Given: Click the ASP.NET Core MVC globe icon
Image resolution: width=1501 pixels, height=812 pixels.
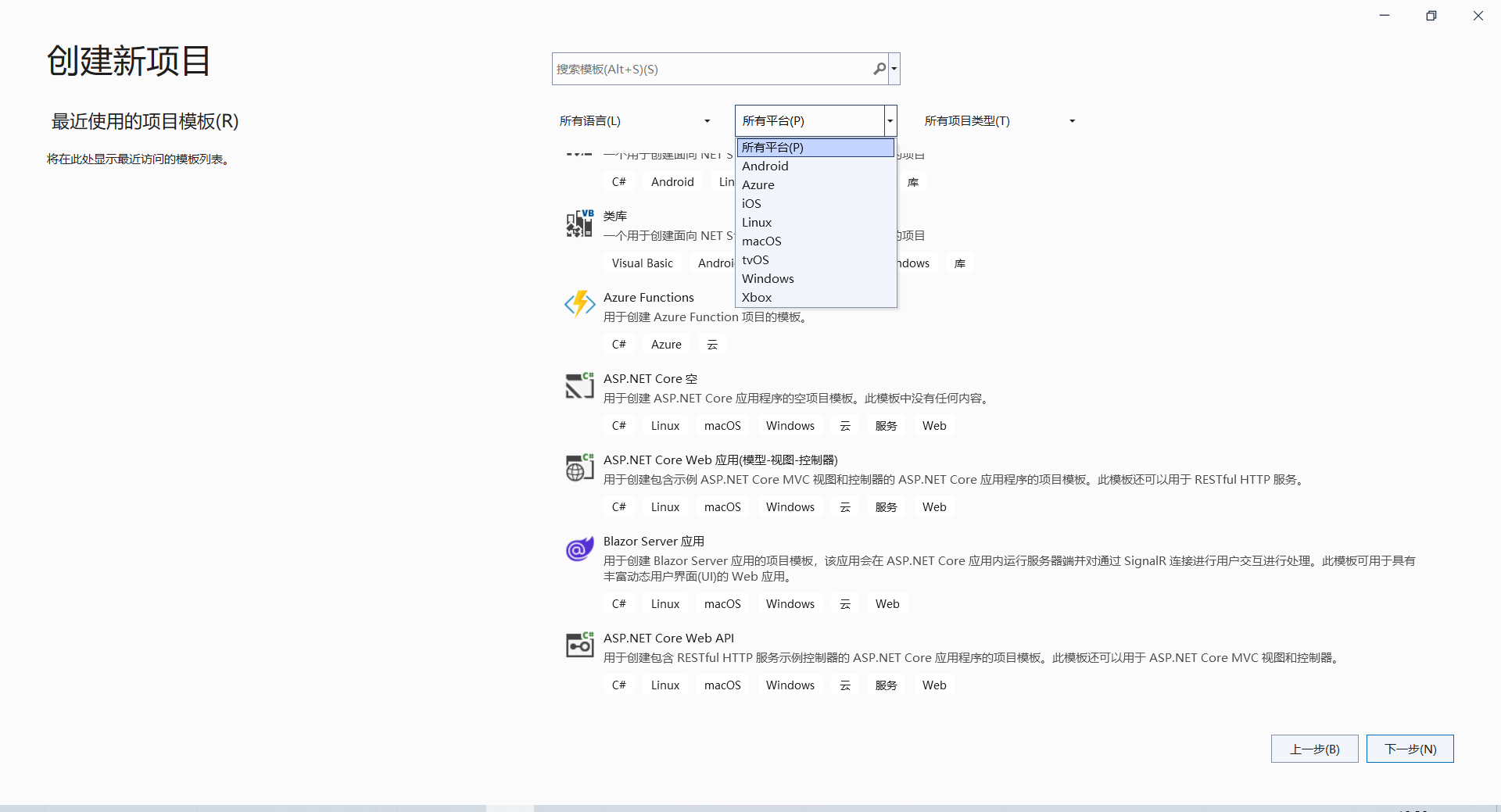Looking at the screenshot, I should click(x=579, y=467).
